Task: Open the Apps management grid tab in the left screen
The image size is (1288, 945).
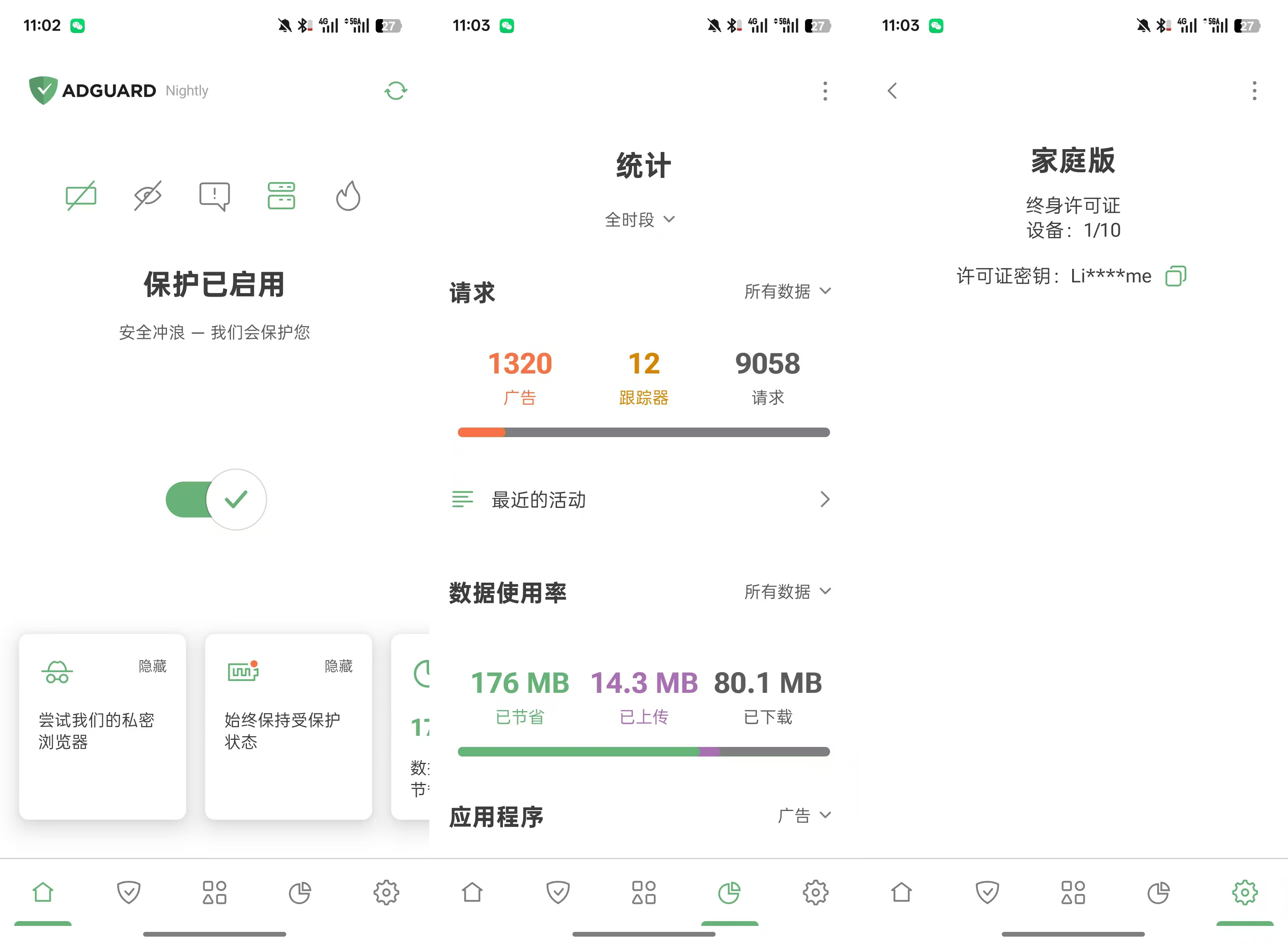Action: coord(214,892)
